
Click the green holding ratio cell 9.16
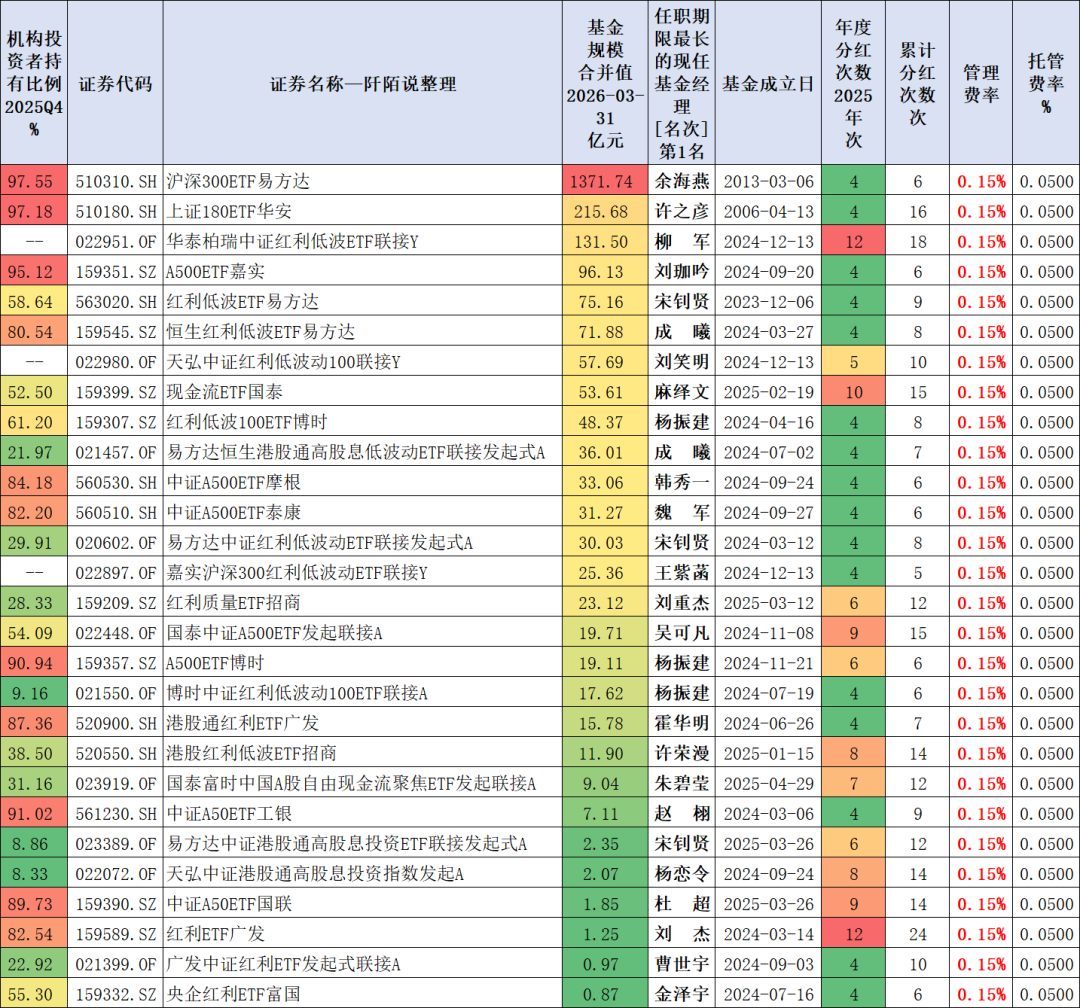click(34, 693)
